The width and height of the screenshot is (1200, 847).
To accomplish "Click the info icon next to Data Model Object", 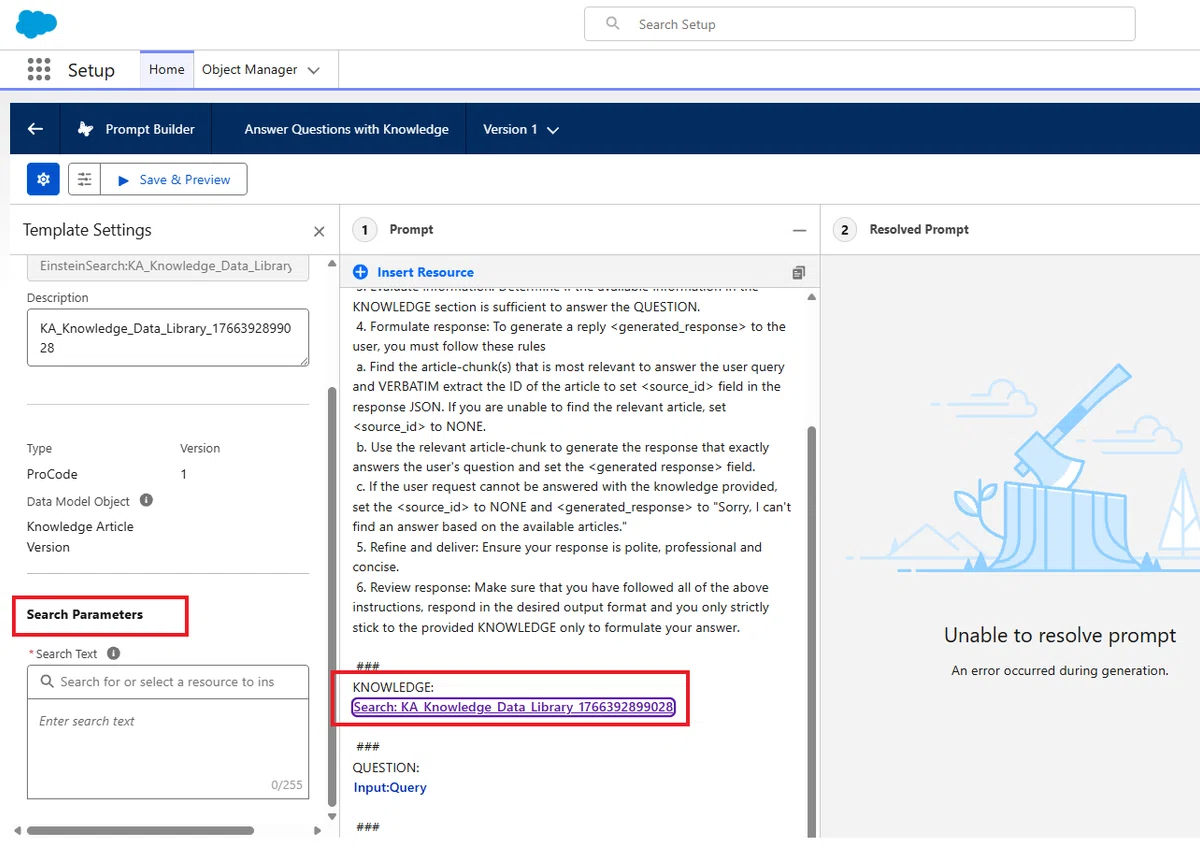I will 146,500.
